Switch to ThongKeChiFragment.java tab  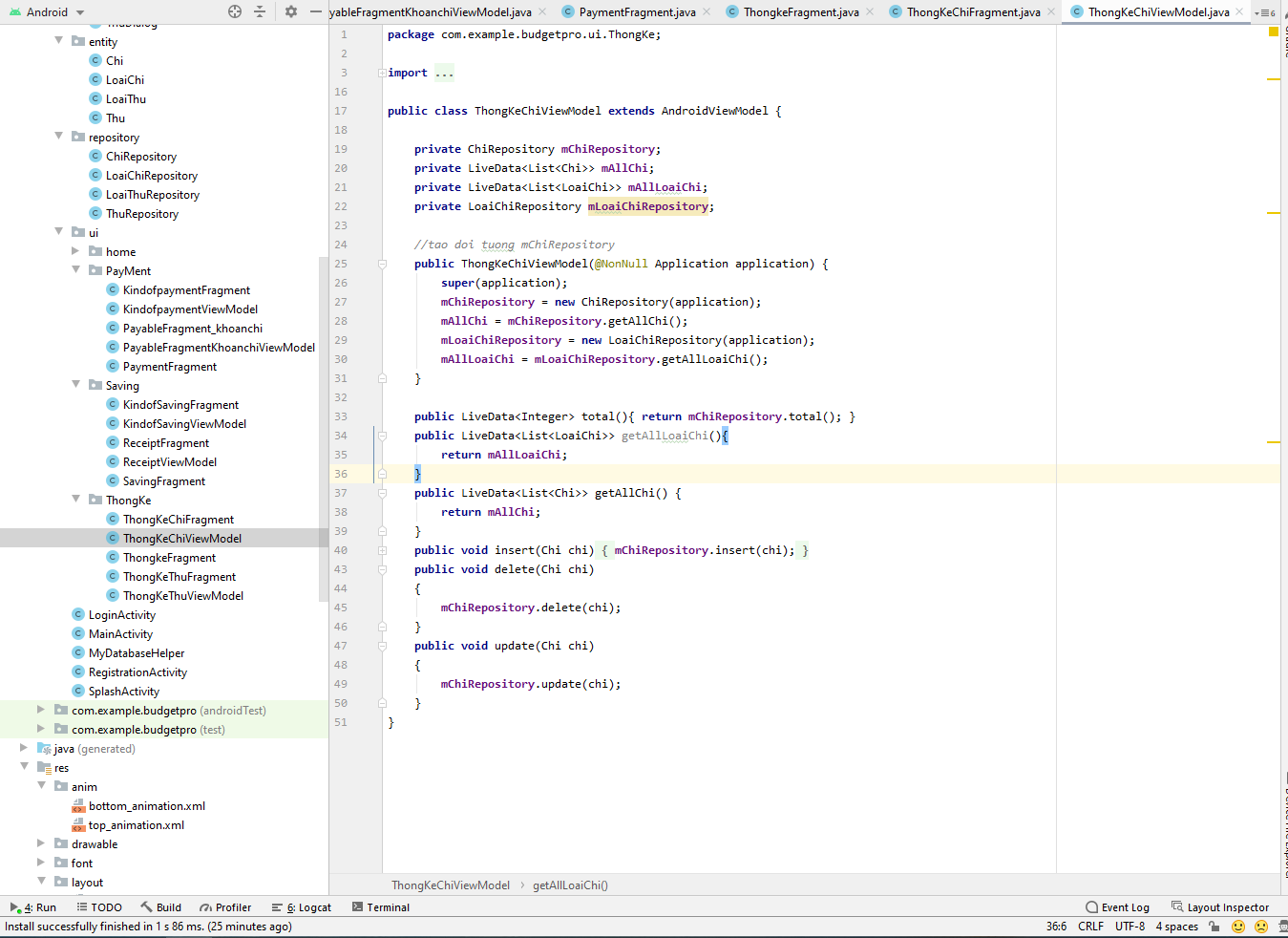[x=973, y=12]
